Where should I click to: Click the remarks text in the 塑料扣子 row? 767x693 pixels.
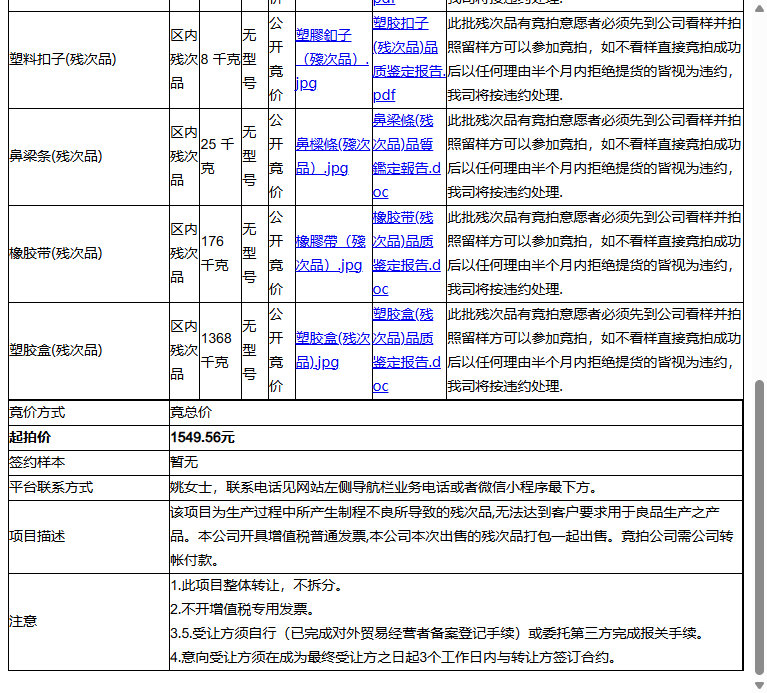click(594, 59)
